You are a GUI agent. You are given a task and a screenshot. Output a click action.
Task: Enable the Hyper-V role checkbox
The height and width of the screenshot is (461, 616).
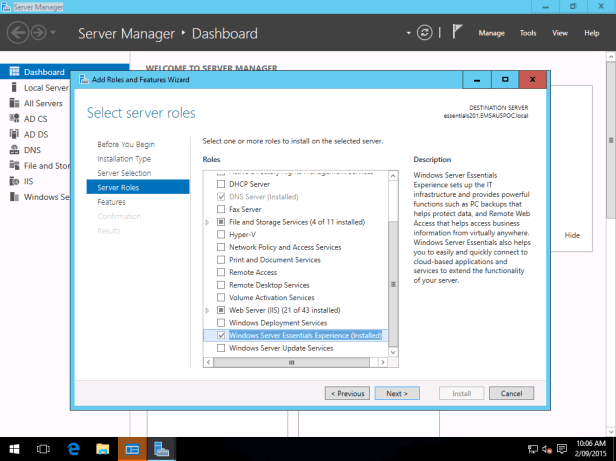221,234
